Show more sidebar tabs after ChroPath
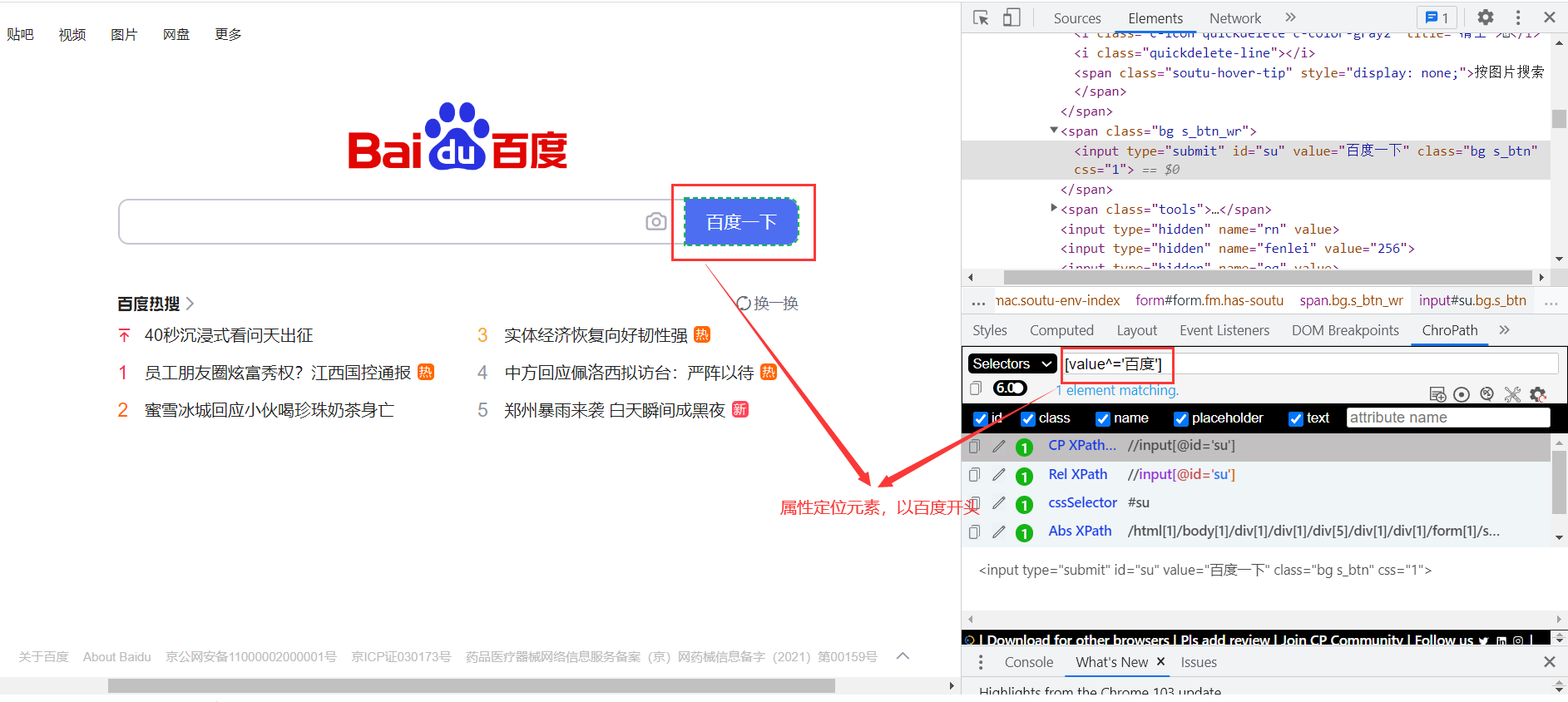 (x=1504, y=330)
